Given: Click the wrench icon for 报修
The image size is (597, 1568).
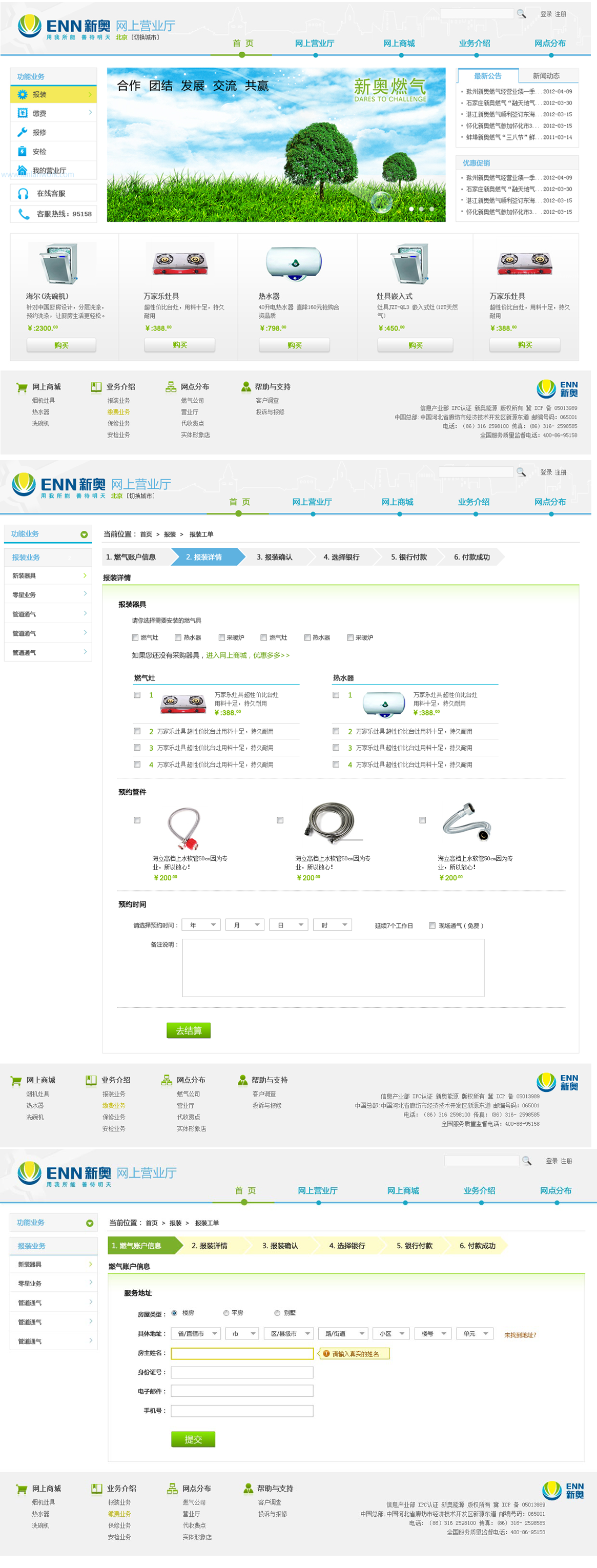Looking at the screenshot, I should (23, 132).
